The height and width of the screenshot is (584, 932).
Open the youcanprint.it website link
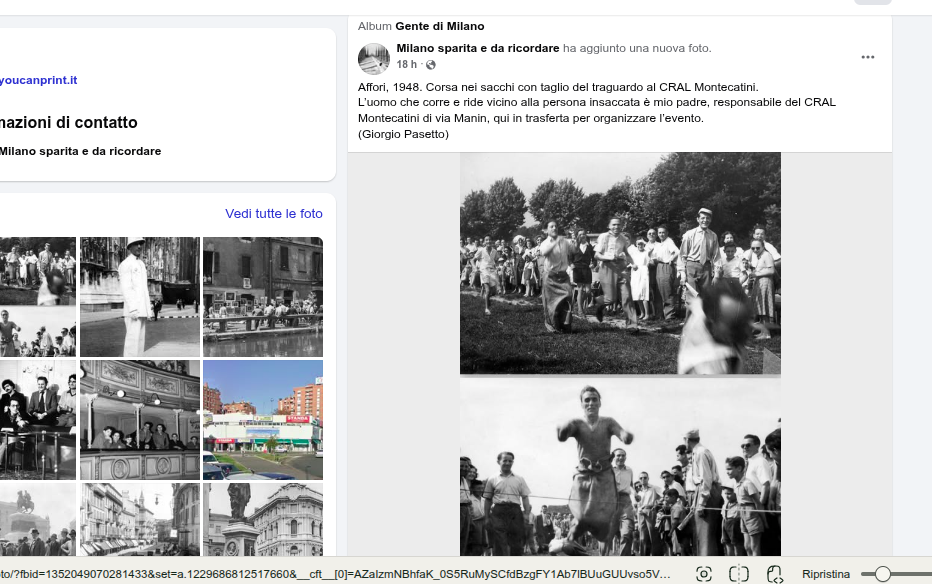[x=38, y=80]
